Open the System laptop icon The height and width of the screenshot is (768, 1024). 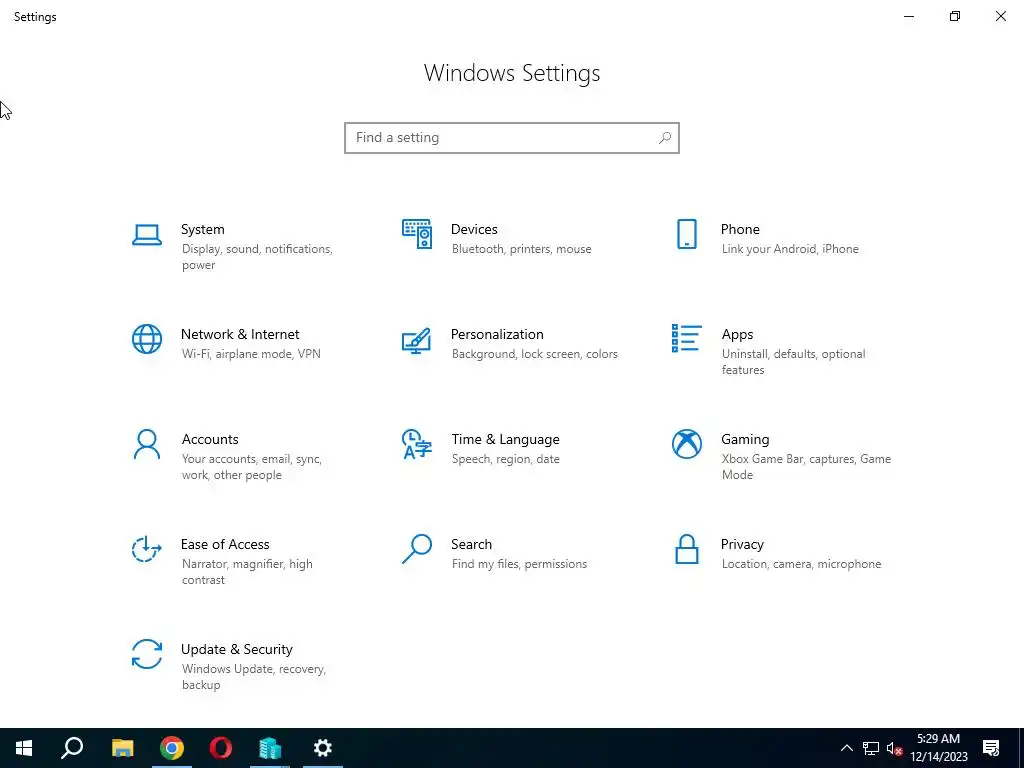tap(147, 235)
